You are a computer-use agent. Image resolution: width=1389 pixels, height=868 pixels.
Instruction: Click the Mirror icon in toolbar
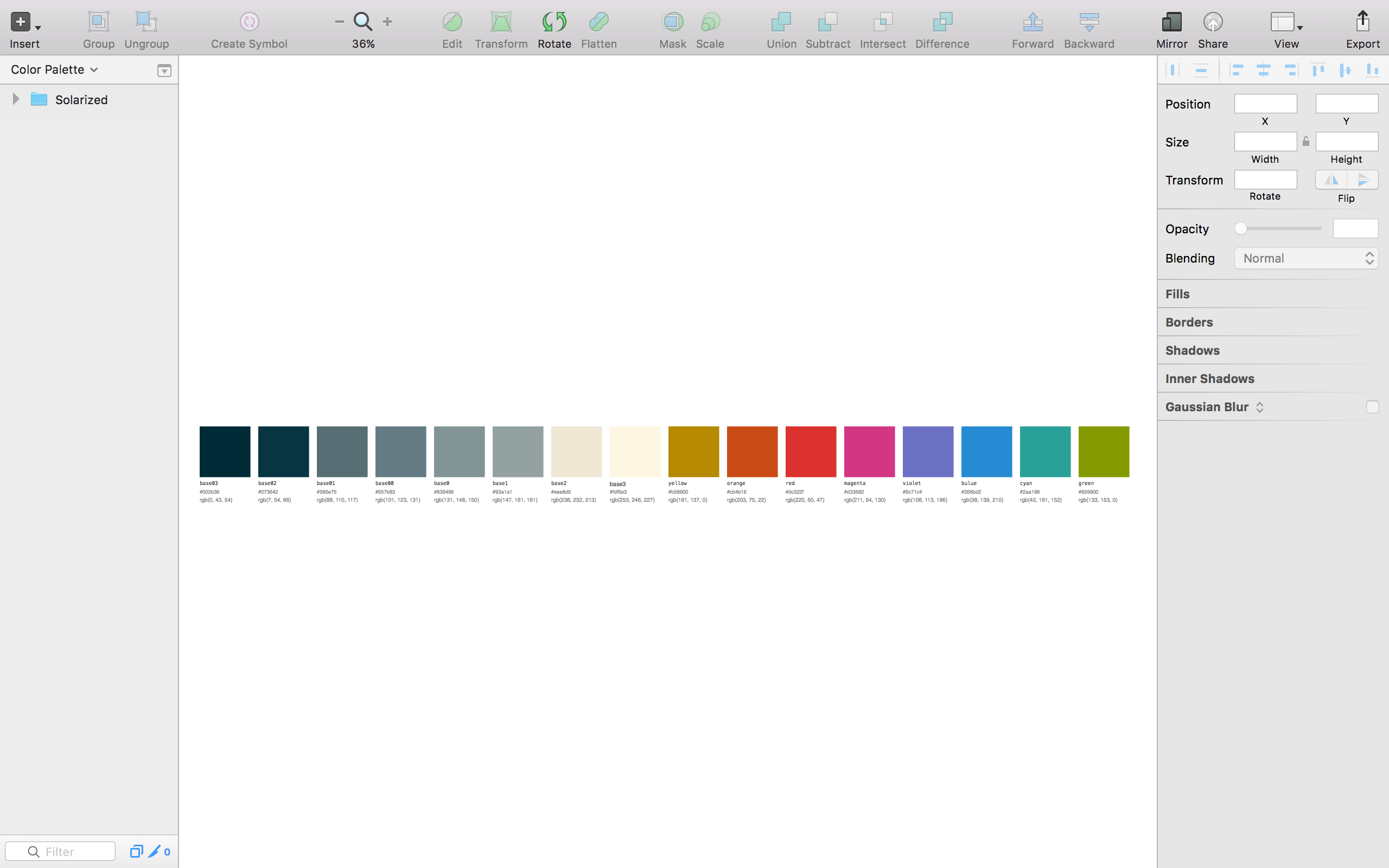[x=1171, y=22]
